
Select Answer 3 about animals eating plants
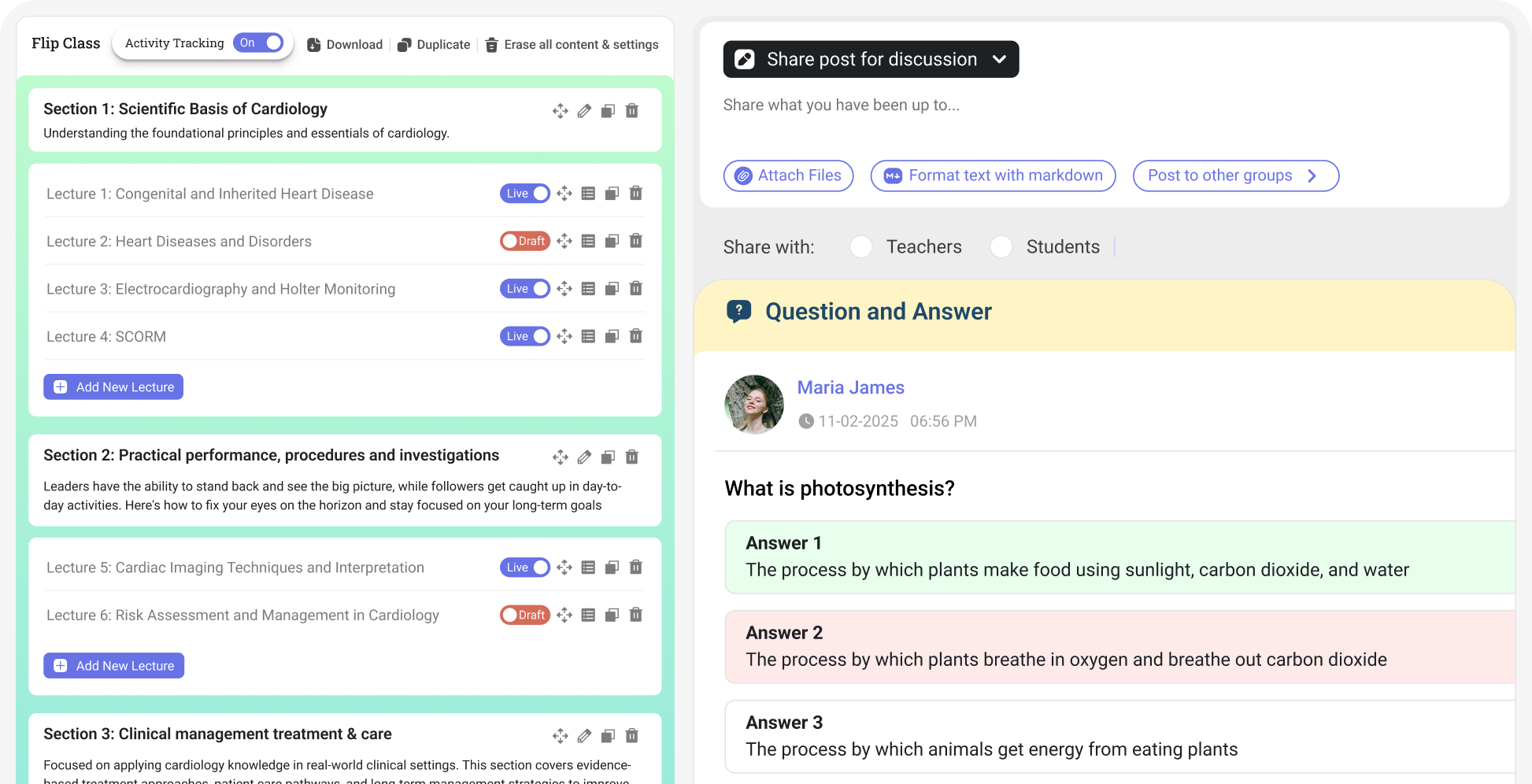1119,736
